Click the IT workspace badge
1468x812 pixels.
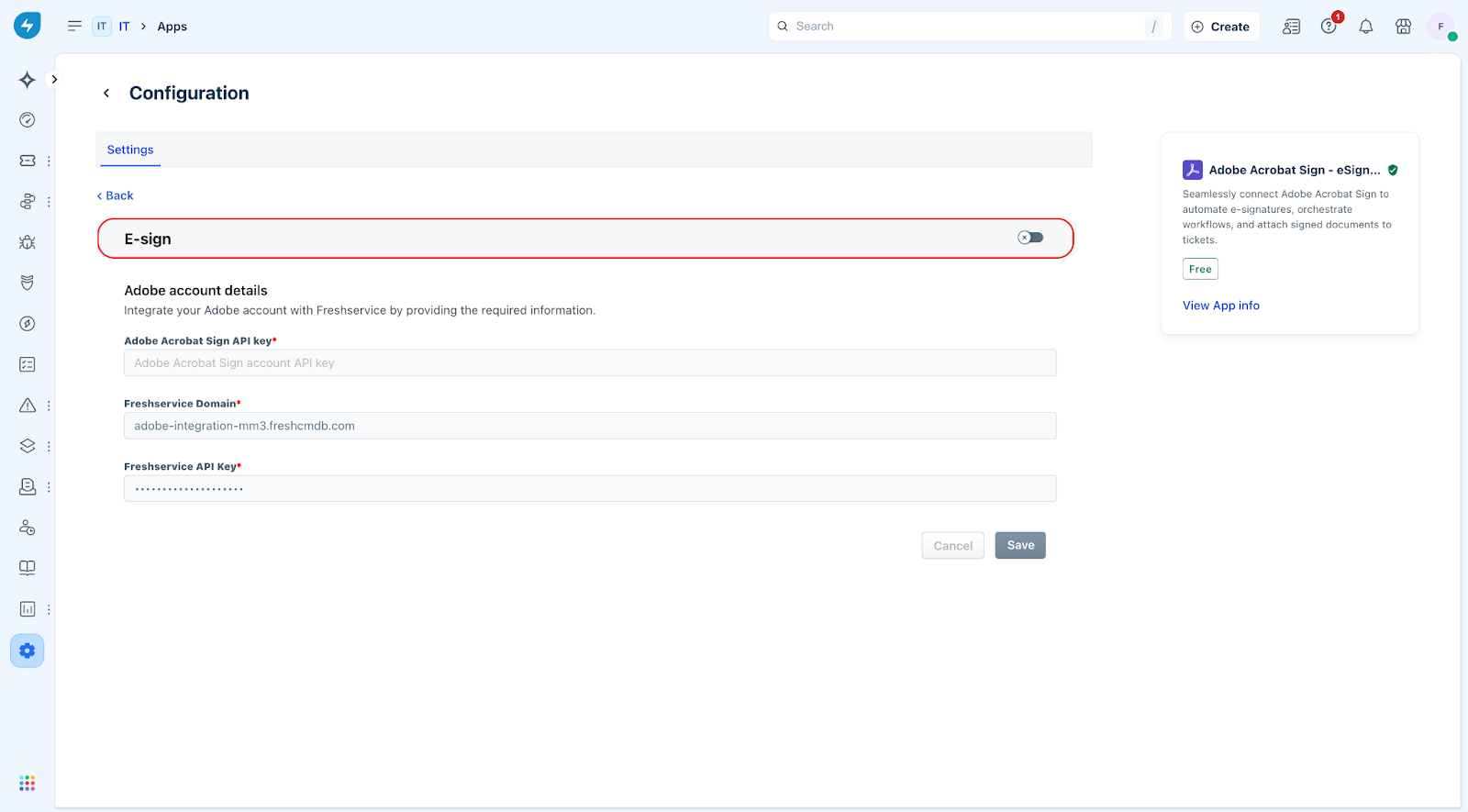tap(102, 27)
